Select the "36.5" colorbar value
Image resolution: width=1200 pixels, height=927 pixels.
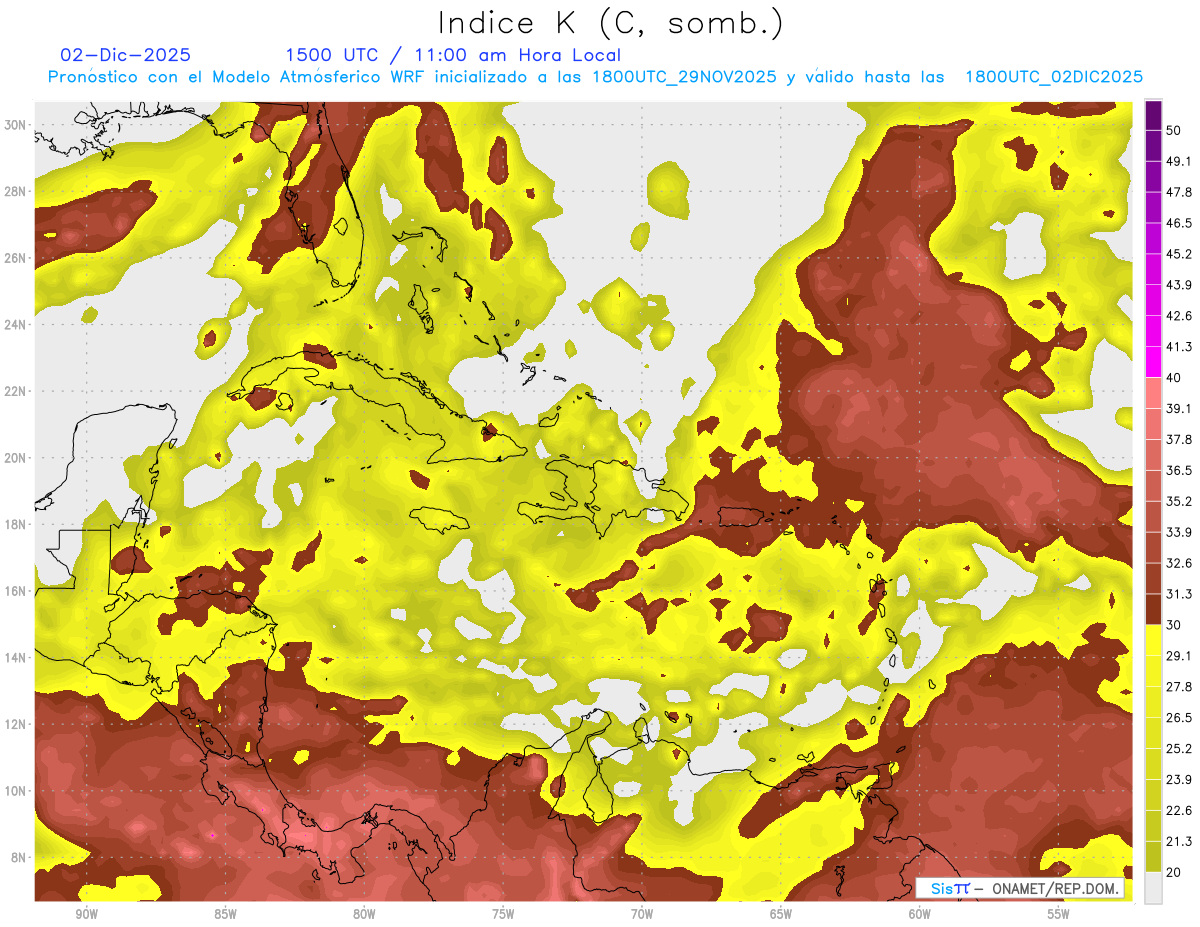tap(1178, 470)
